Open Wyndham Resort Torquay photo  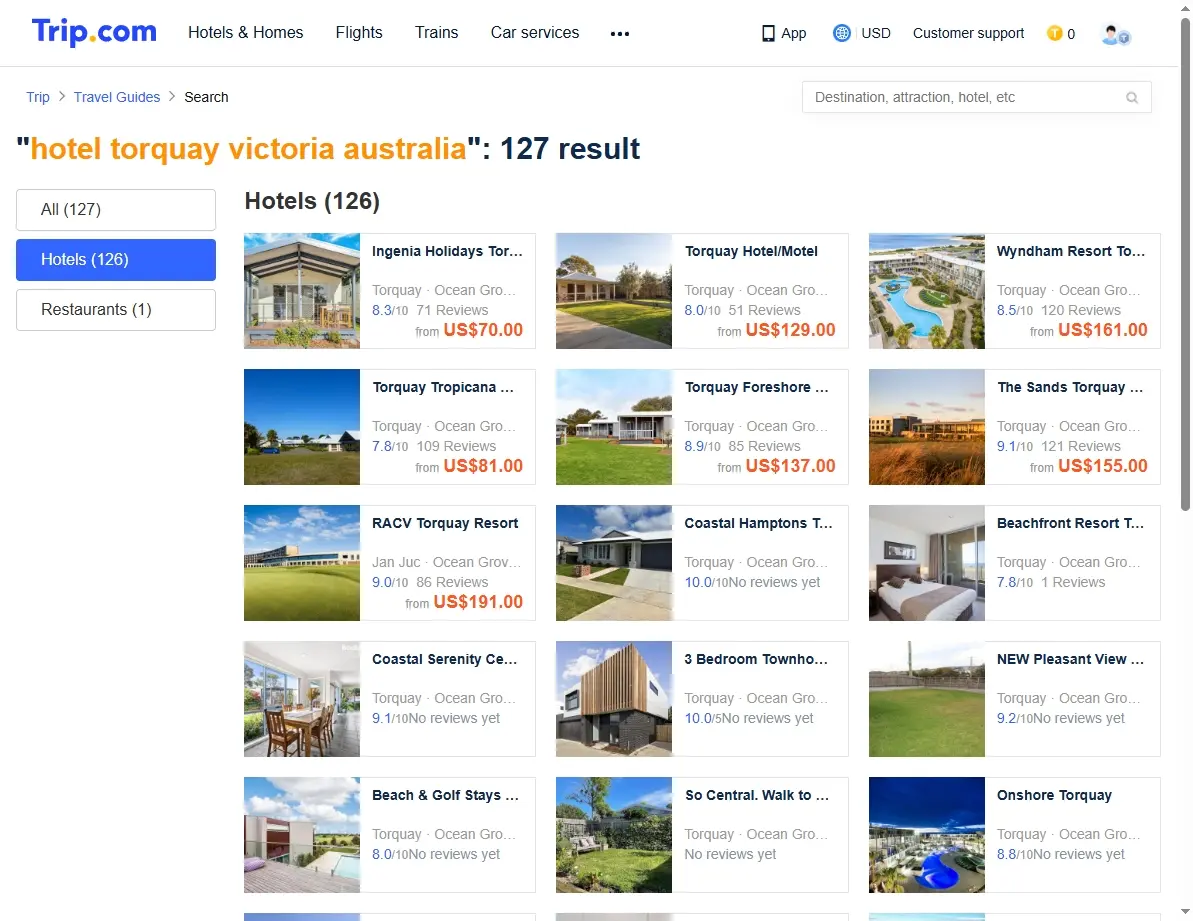tap(927, 291)
